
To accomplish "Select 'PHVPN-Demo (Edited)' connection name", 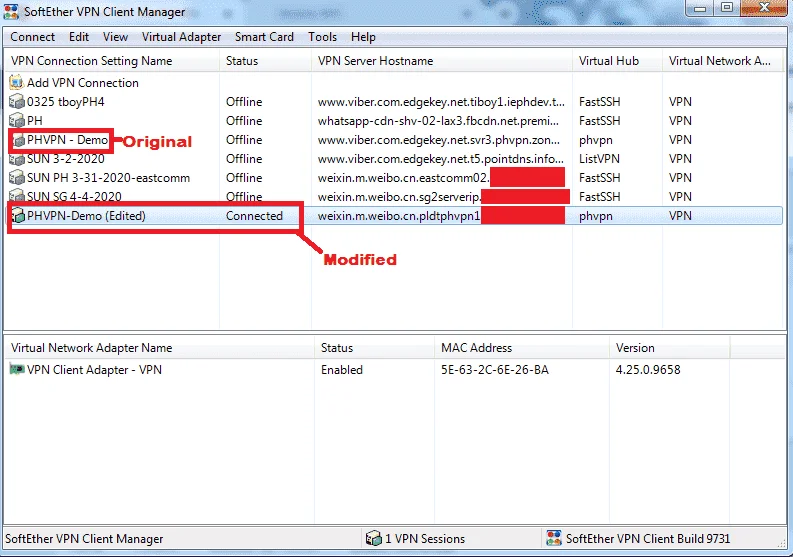I will (86, 216).
